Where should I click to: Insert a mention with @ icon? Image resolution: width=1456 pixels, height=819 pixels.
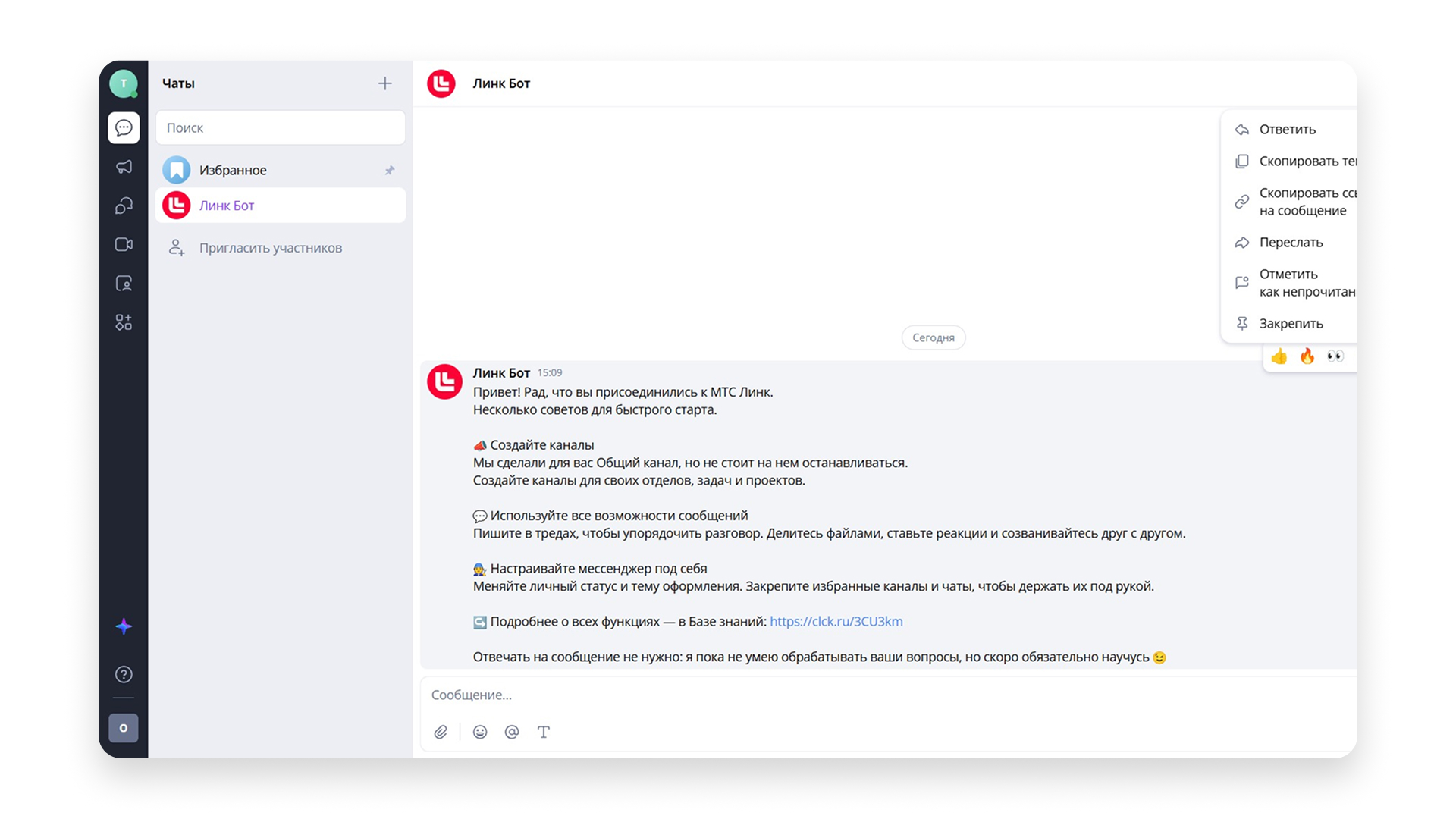(512, 732)
